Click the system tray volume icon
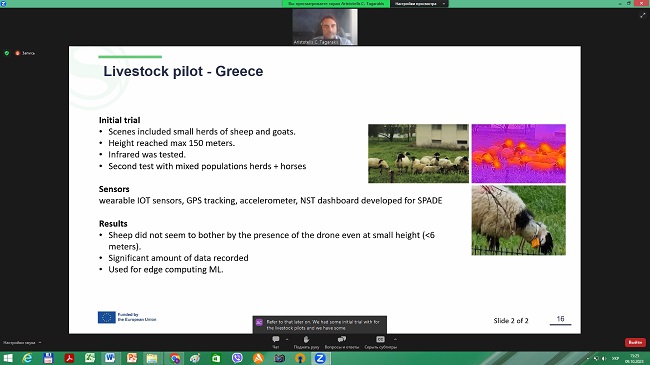650x365 pixels. coord(604,358)
